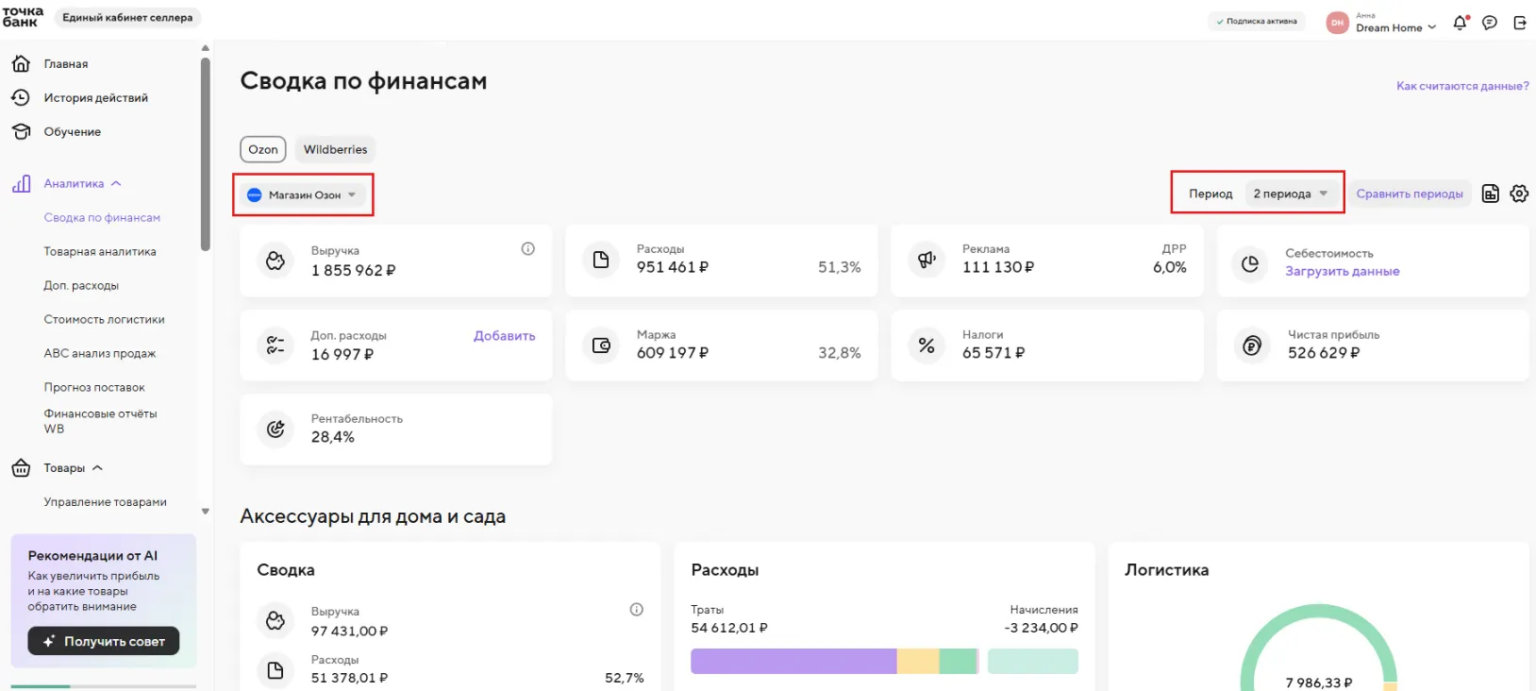
Task: Switch to the Wildberries marketplace tab
Action: (335, 149)
